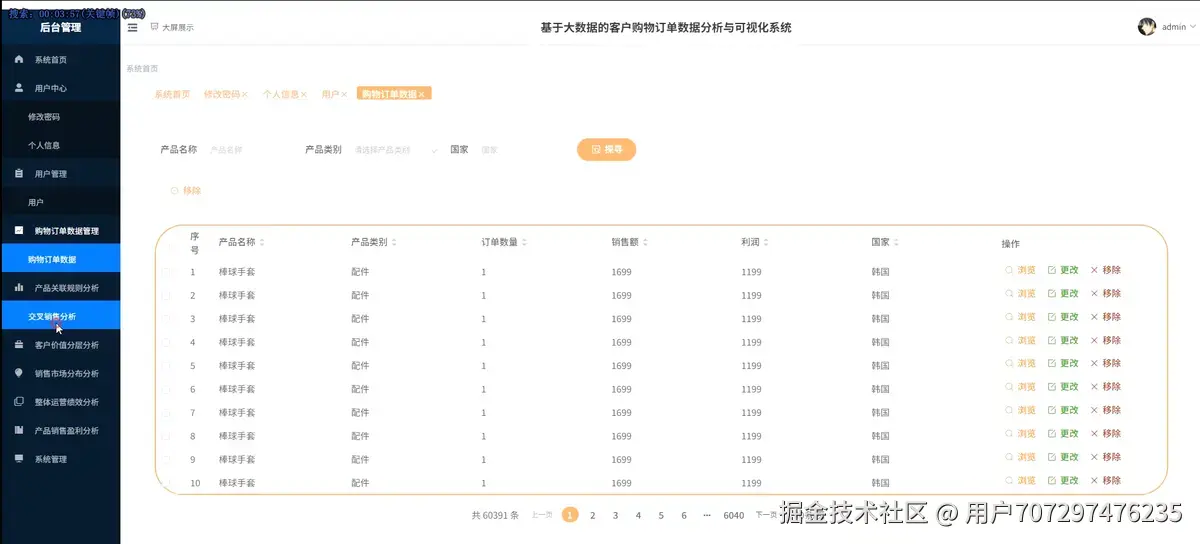Go to page 2 in pagination
Image resolution: width=1200 pixels, height=544 pixels.
tap(592, 515)
